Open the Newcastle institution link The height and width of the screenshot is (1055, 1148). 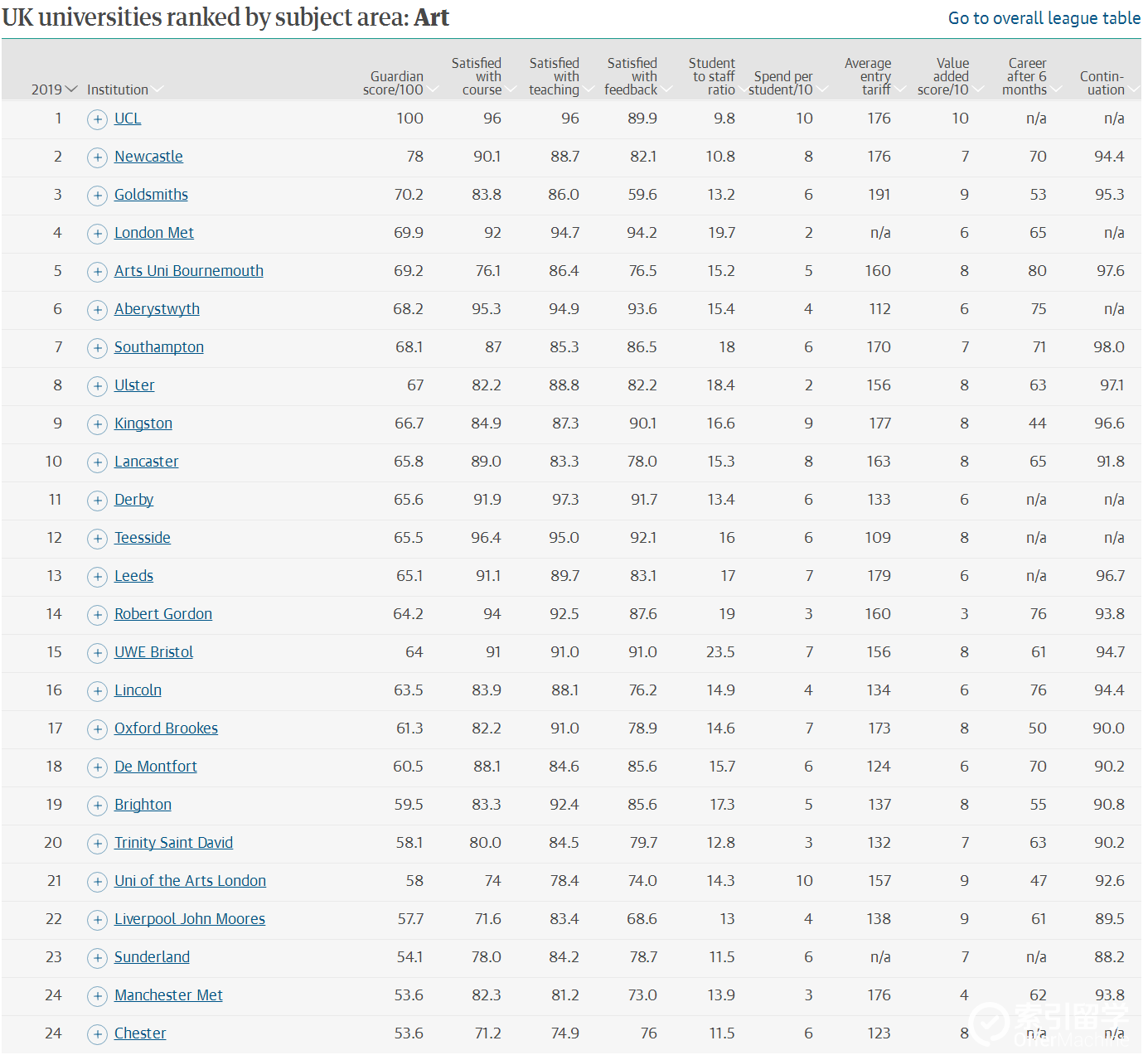click(x=148, y=157)
